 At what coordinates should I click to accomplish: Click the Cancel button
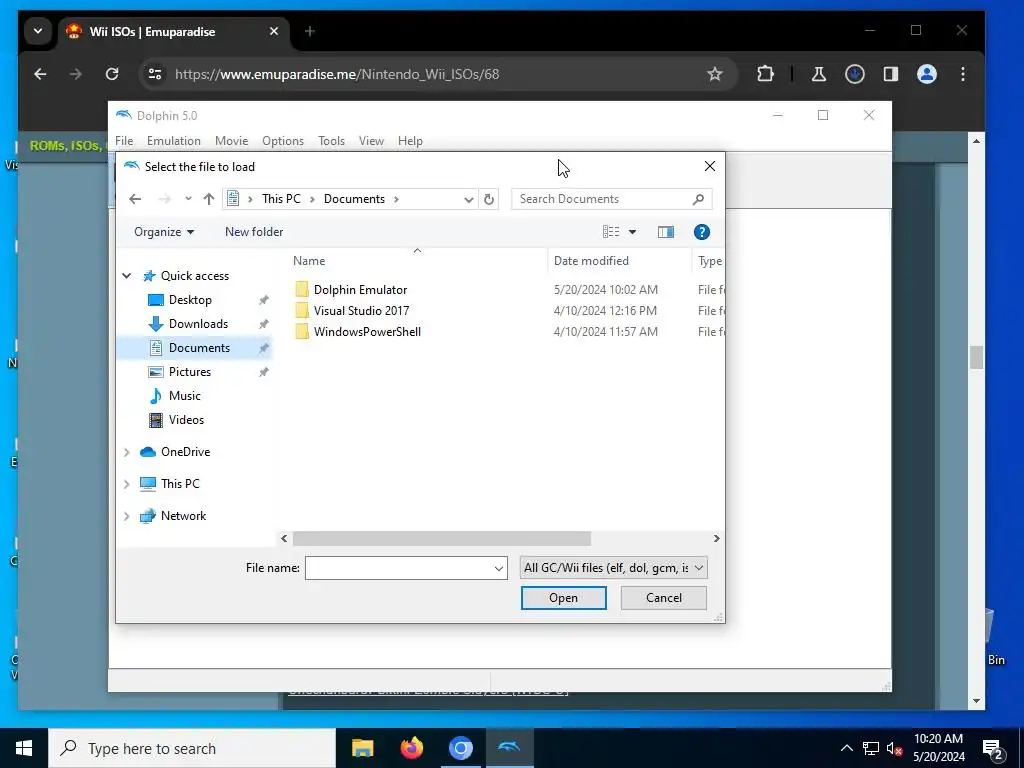(x=664, y=598)
